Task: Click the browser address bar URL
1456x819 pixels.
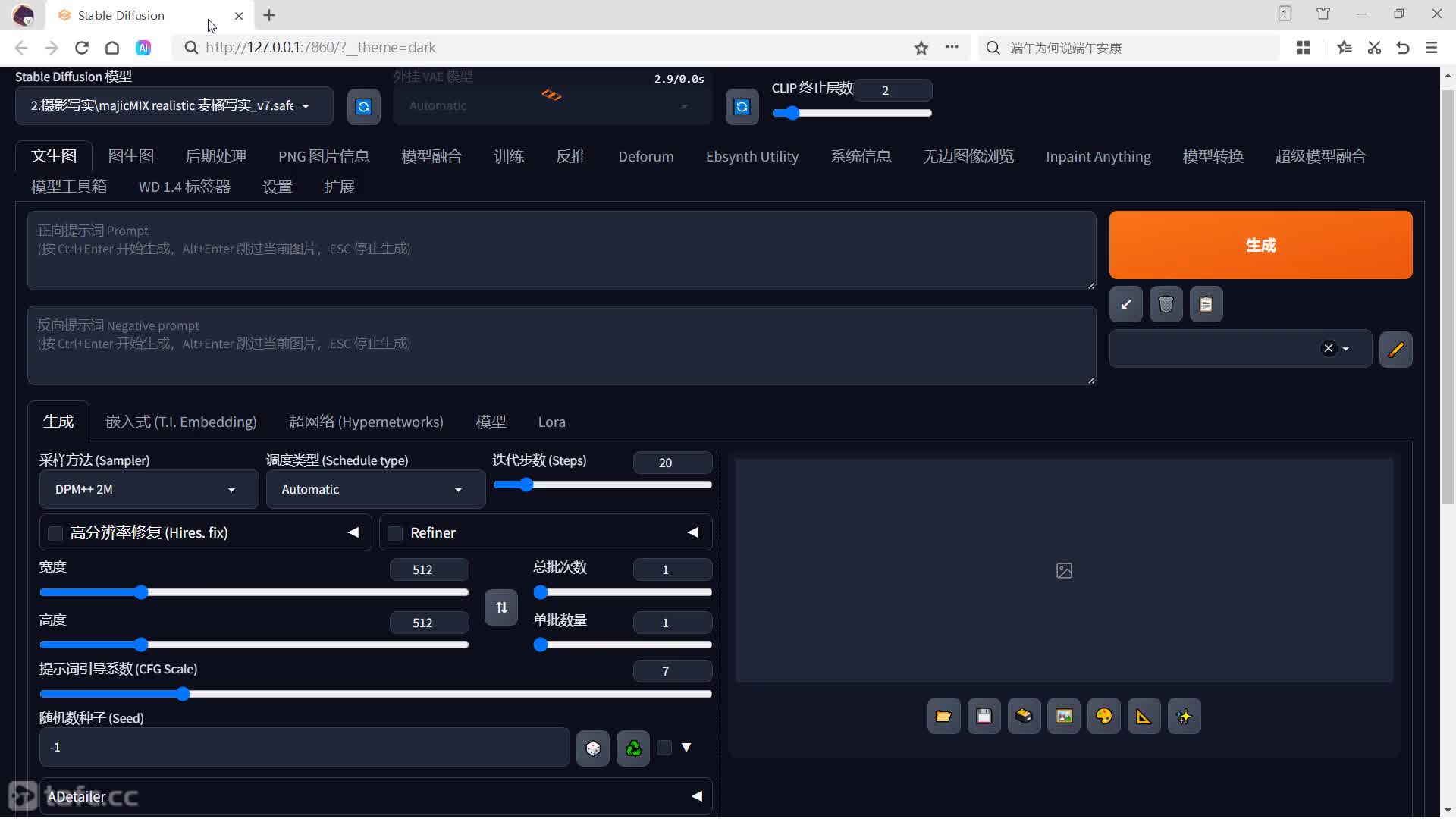Action: [x=321, y=48]
